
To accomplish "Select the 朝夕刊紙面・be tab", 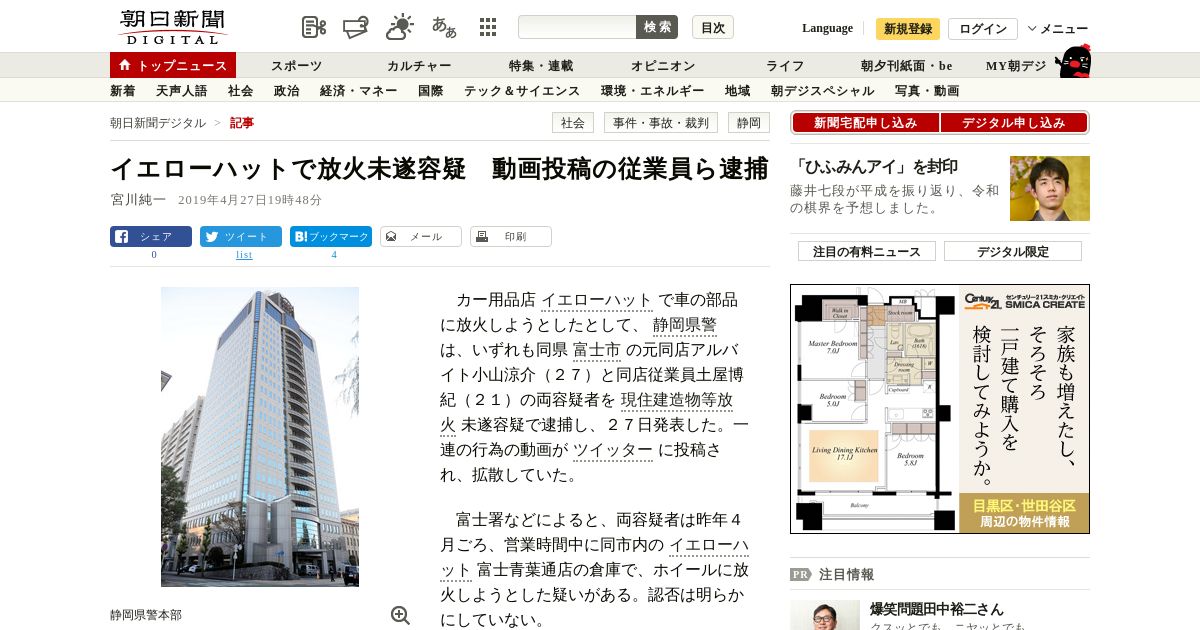I will click(x=907, y=65).
